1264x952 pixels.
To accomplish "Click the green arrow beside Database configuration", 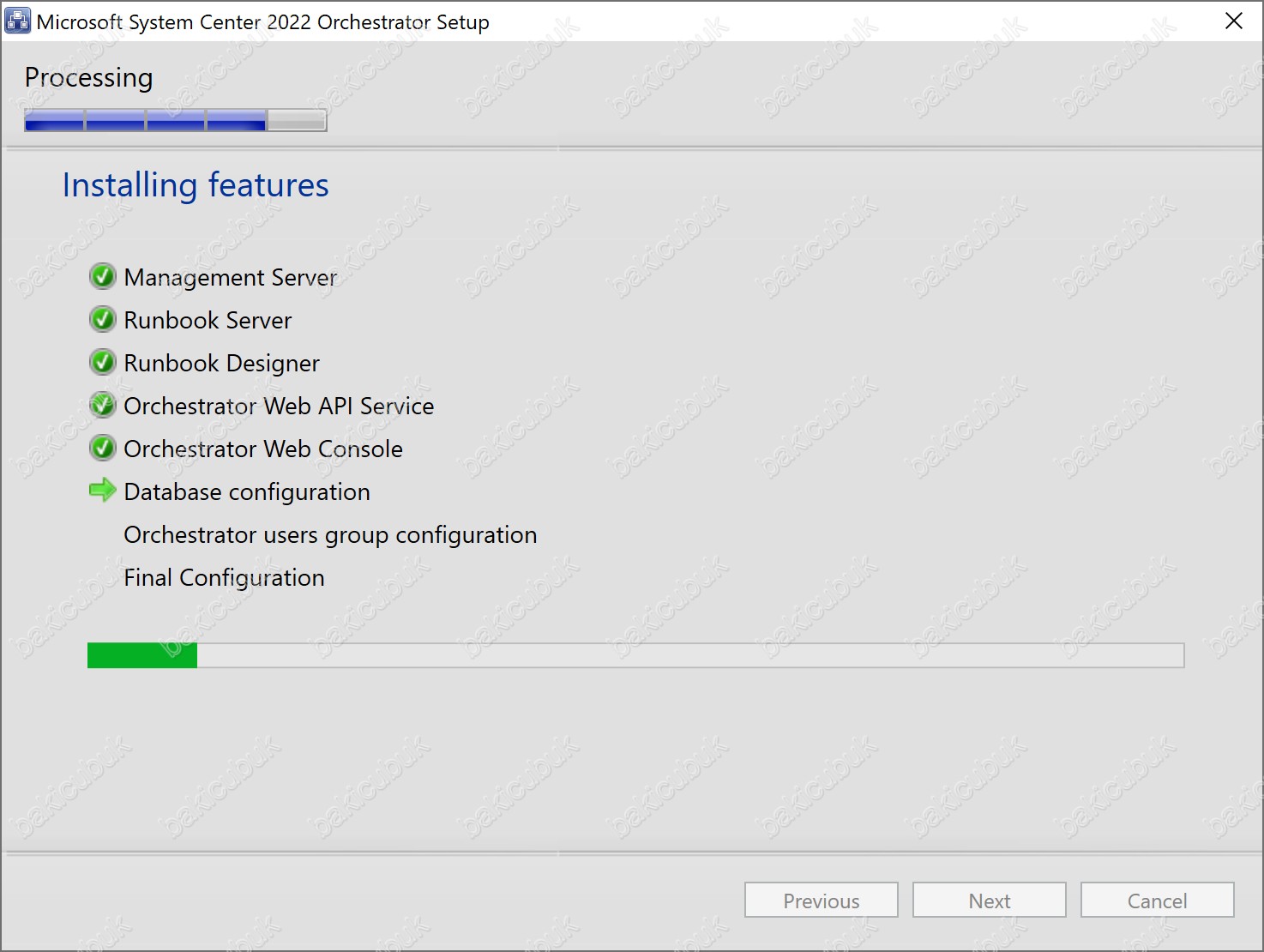I will [x=103, y=490].
